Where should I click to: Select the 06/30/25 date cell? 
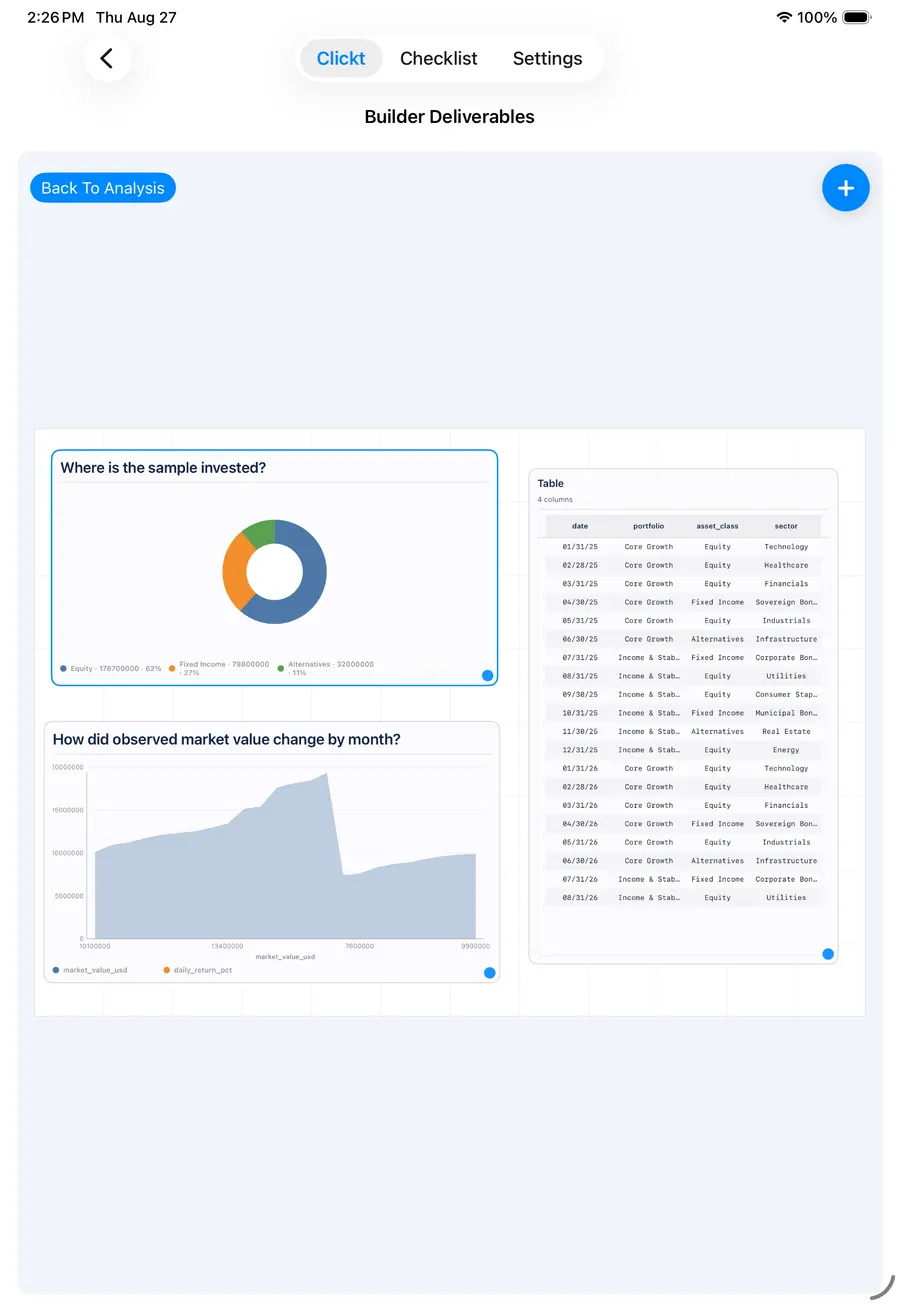pyautogui.click(x=580, y=639)
